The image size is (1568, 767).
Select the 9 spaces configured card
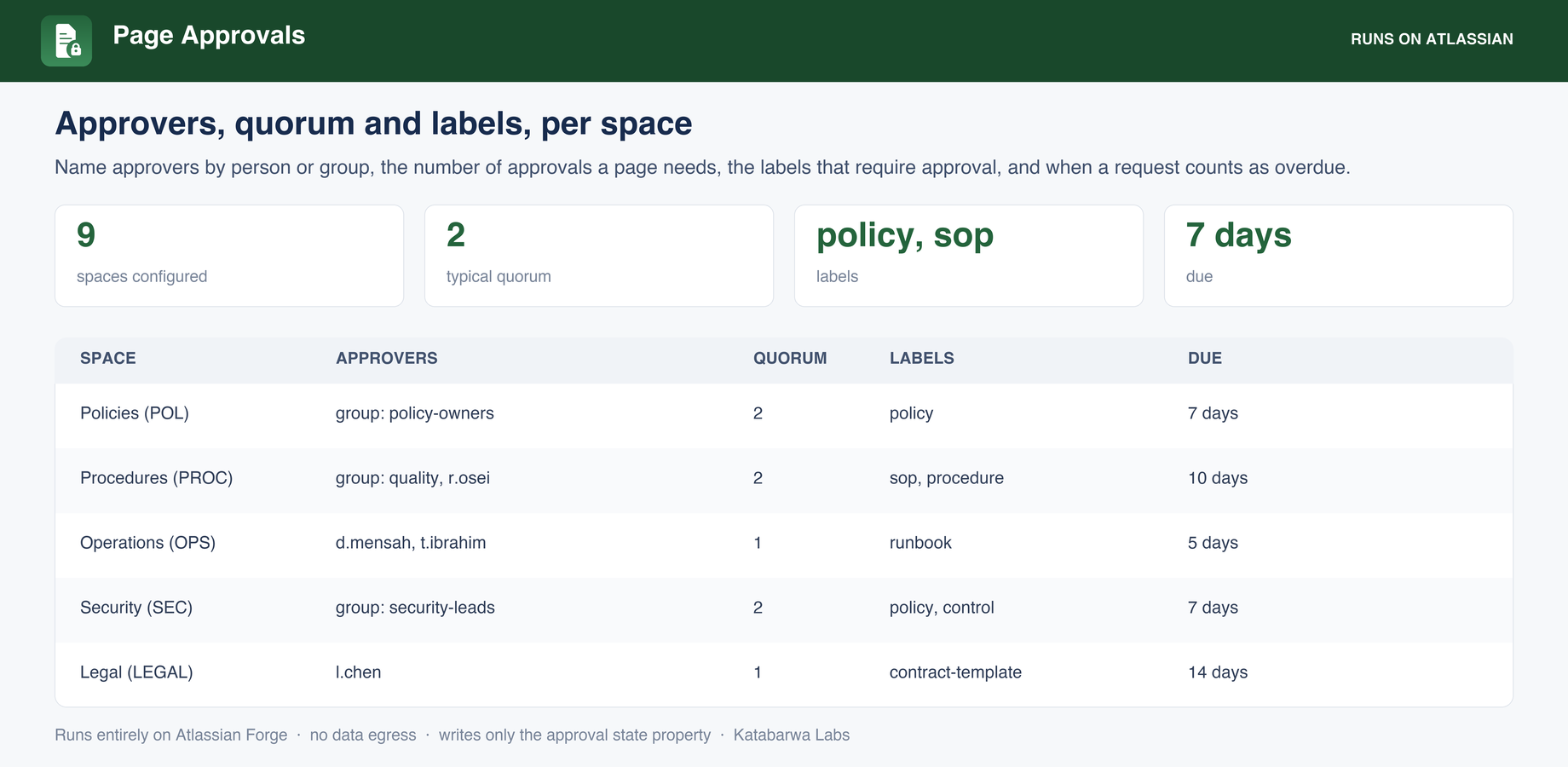pyautogui.click(x=229, y=256)
